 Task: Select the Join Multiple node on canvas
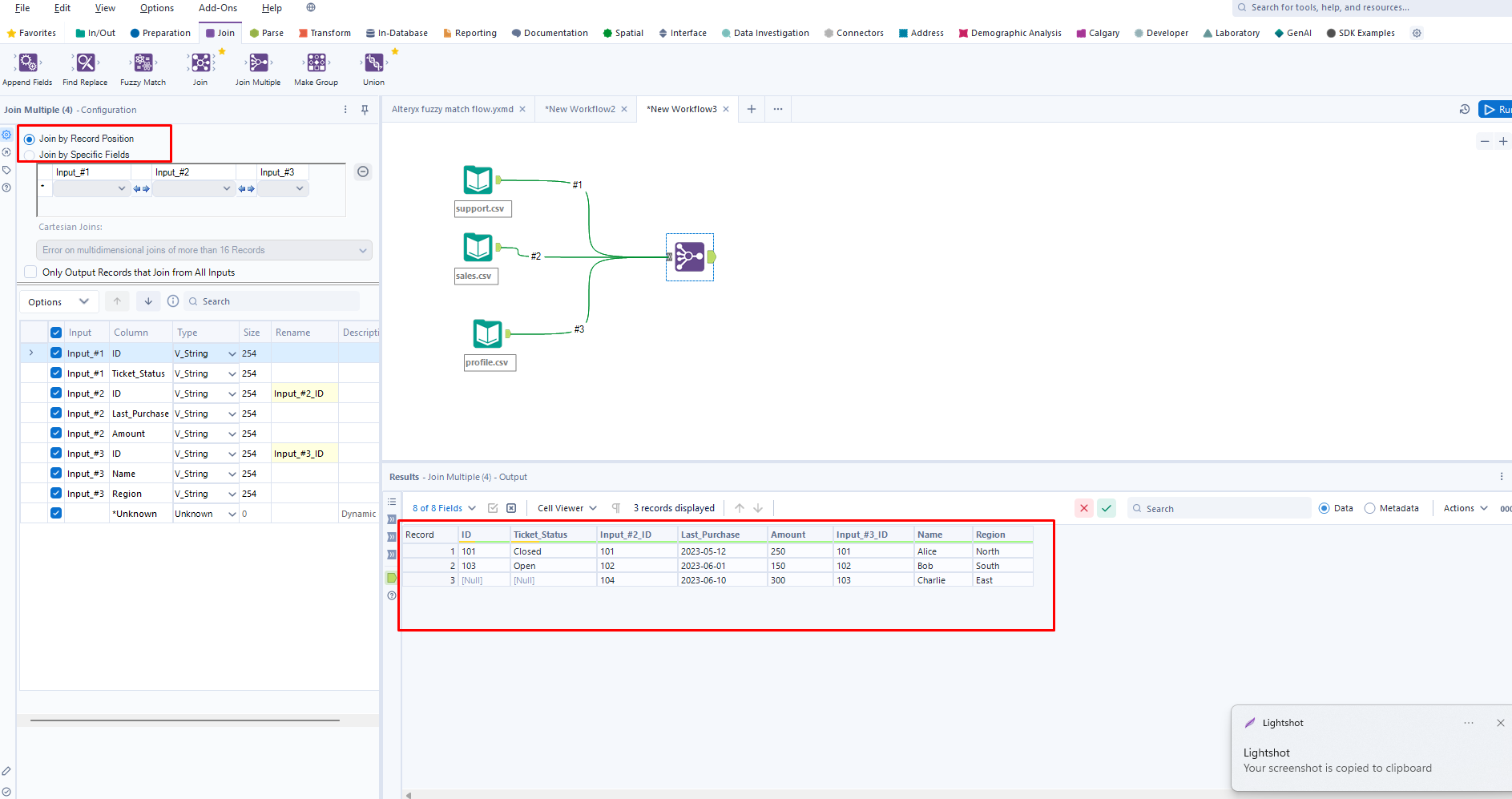(690, 257)
